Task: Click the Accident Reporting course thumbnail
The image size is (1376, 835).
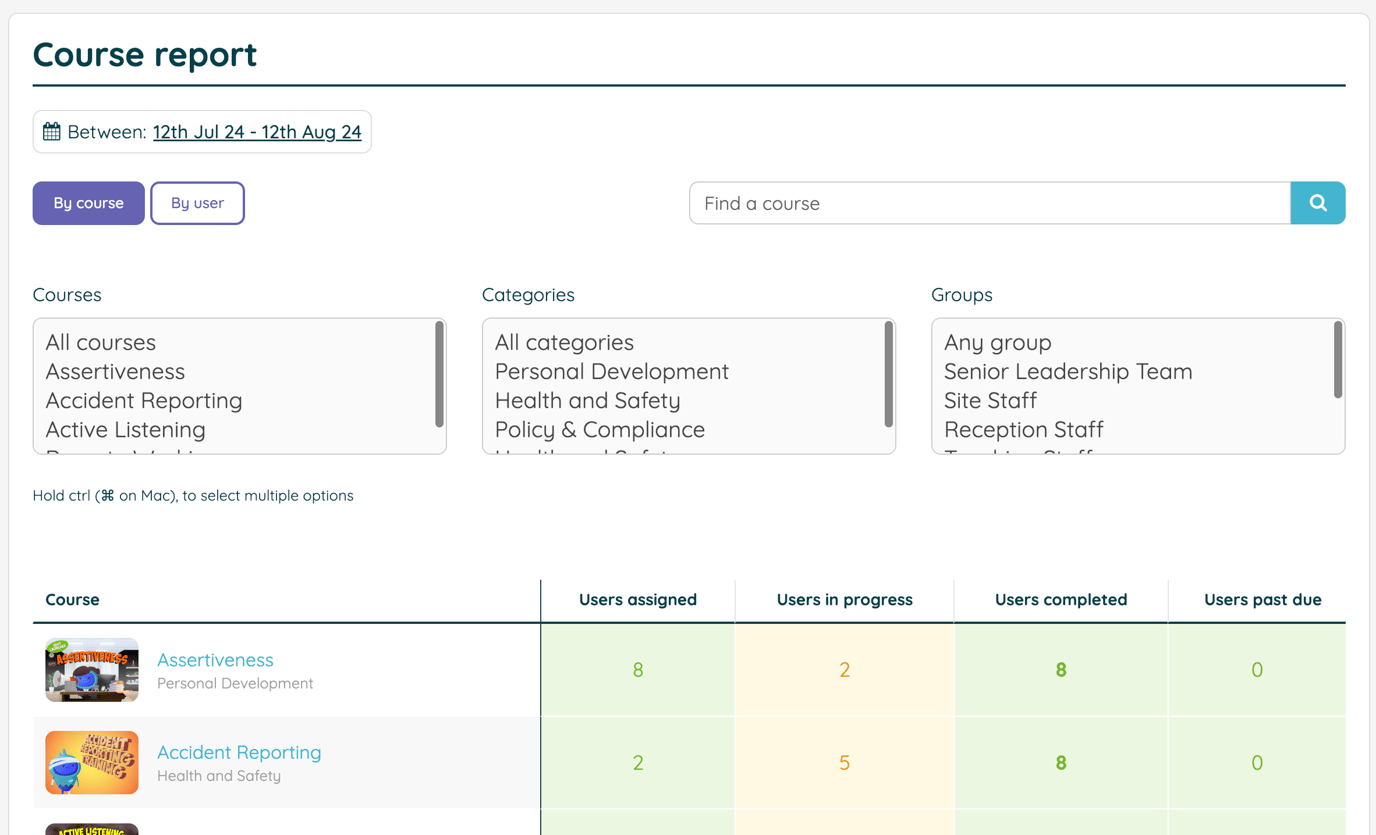Action: click(91, 762)
